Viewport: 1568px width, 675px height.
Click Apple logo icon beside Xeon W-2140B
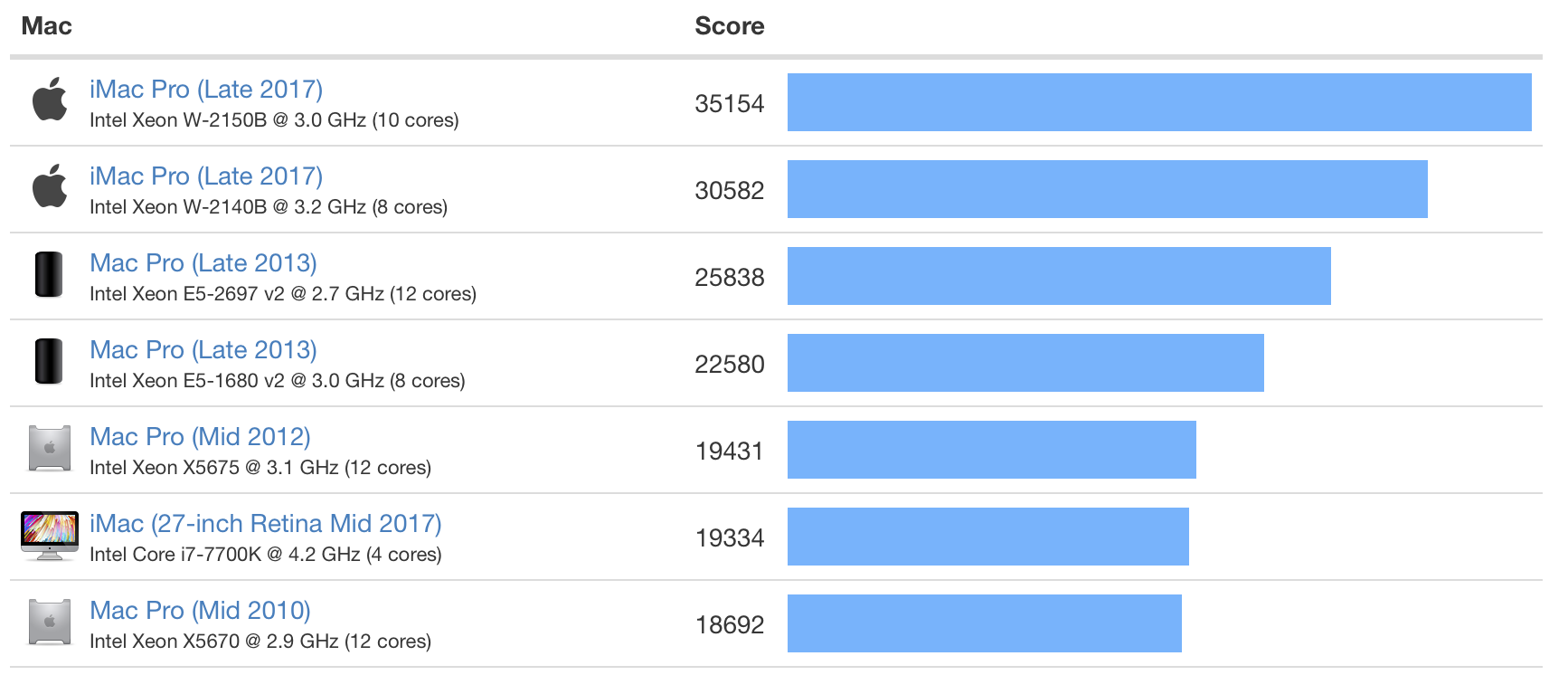pos(50,186)
